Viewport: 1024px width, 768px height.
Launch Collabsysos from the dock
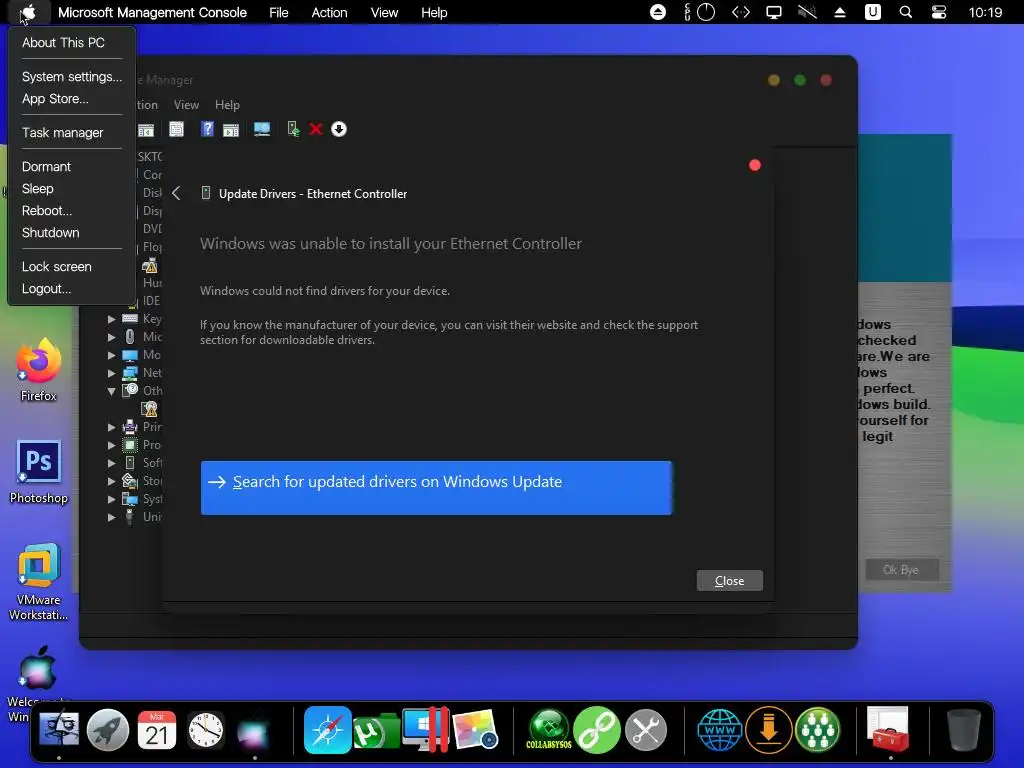pyautogui.click(x=549, y=729)
